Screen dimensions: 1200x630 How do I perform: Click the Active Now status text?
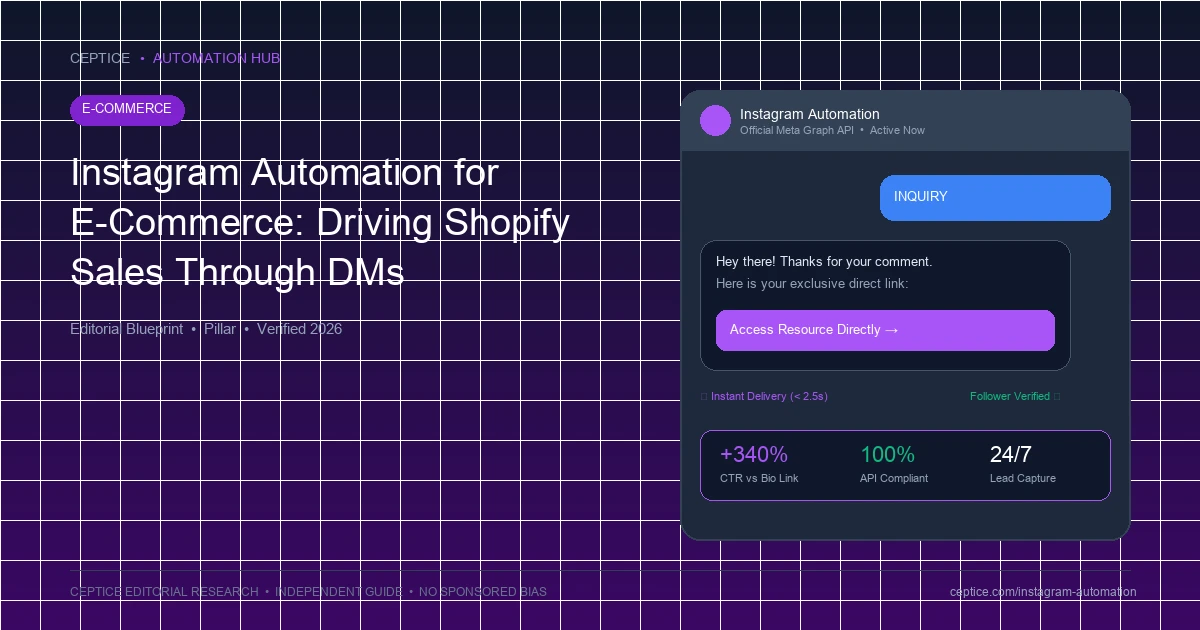coord(897,131)
